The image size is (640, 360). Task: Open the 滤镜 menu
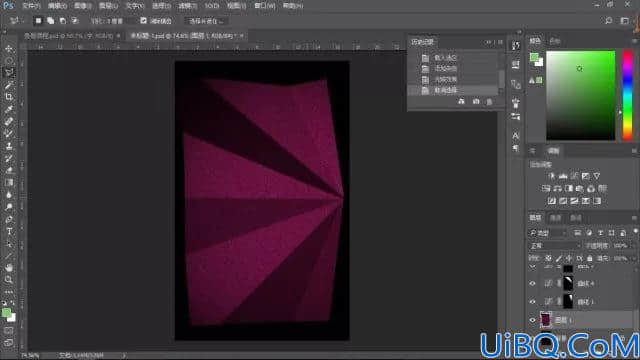click(x=187, y=6)
